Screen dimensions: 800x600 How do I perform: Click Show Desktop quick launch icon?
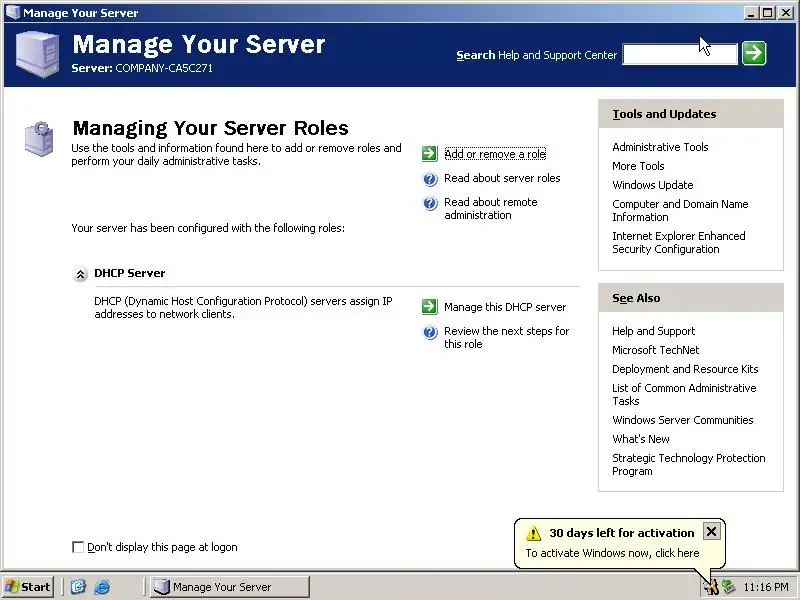pos(78,587)
